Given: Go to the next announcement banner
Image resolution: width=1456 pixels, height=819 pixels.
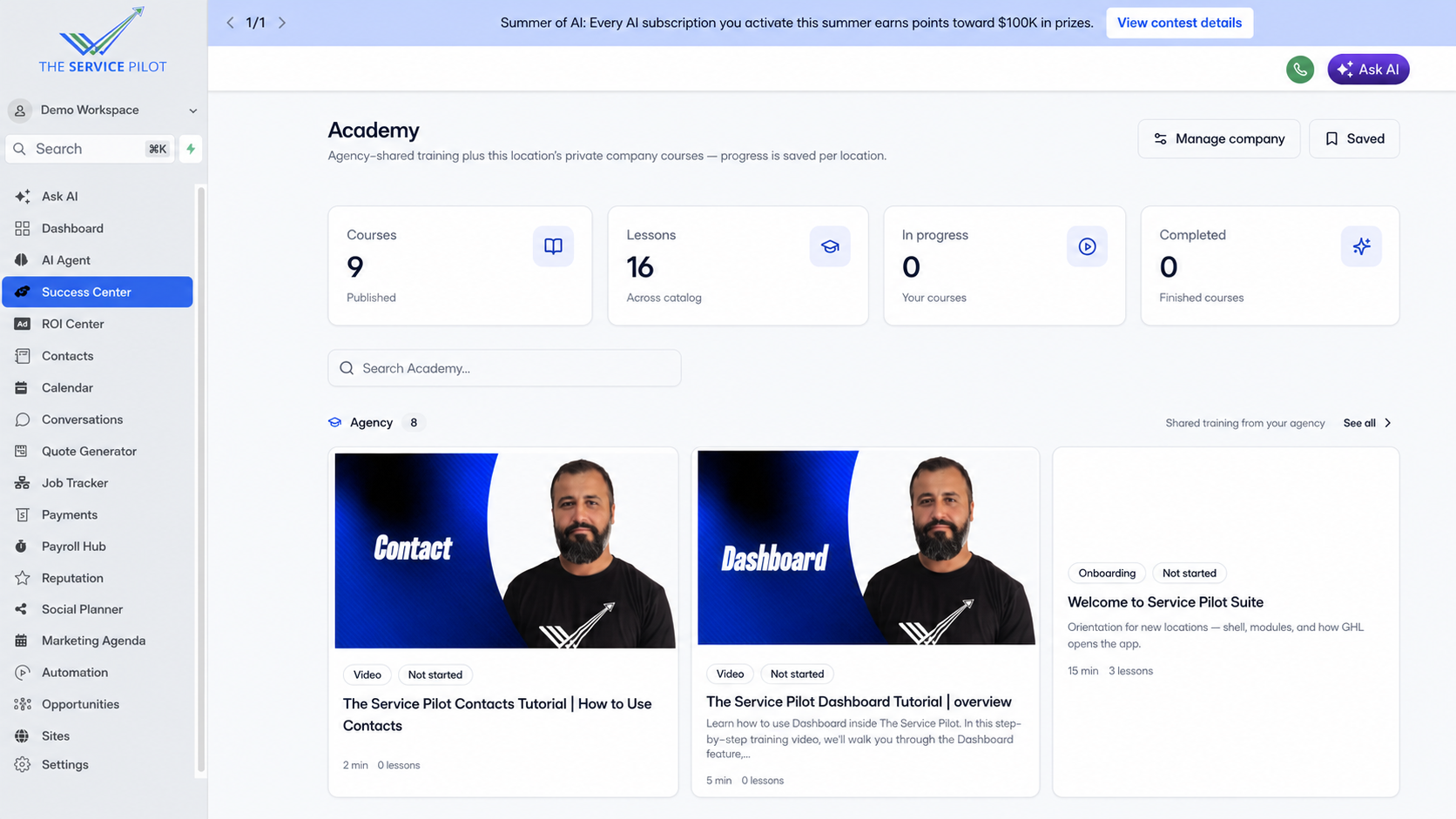Looking at the screenshot, I should (x=282, y=23).
